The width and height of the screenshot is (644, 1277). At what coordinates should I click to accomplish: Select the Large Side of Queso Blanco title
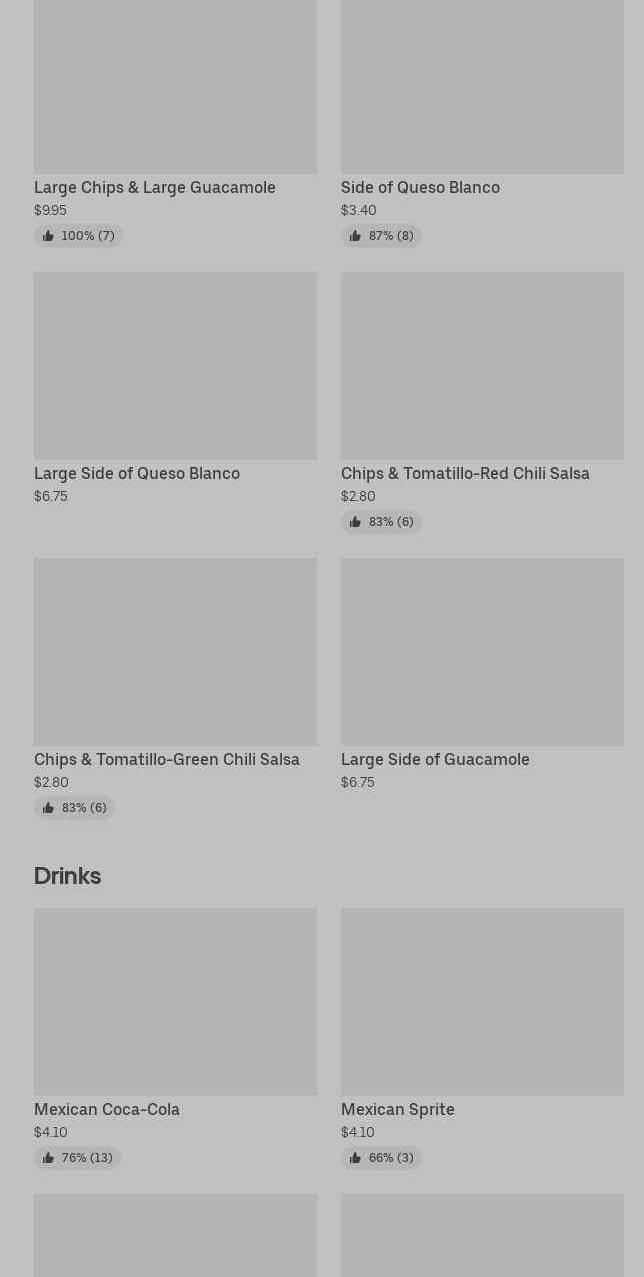tap(137, 473)
